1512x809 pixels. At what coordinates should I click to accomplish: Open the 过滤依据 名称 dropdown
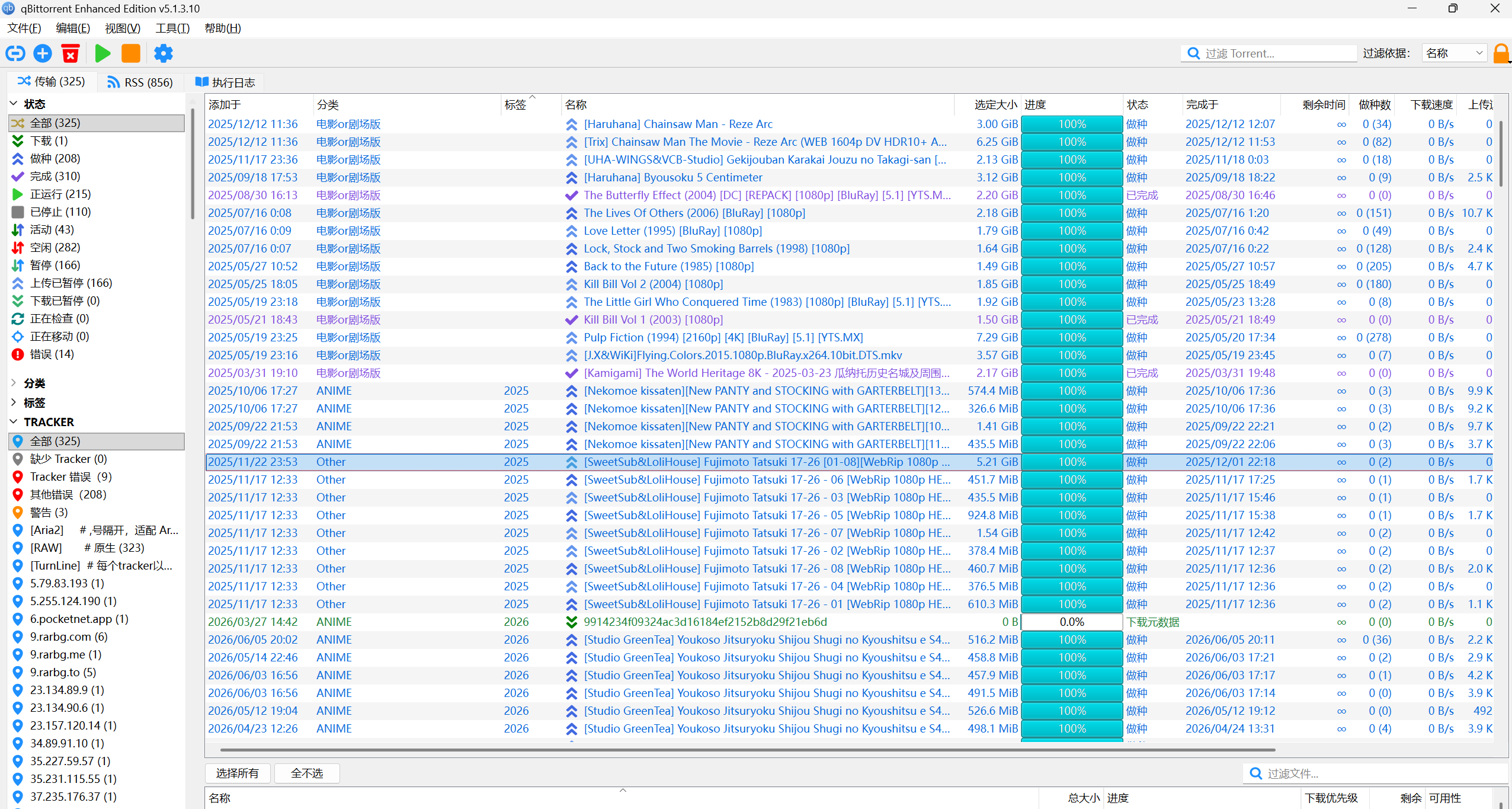pyautogui.click(x=1454, y=53)
